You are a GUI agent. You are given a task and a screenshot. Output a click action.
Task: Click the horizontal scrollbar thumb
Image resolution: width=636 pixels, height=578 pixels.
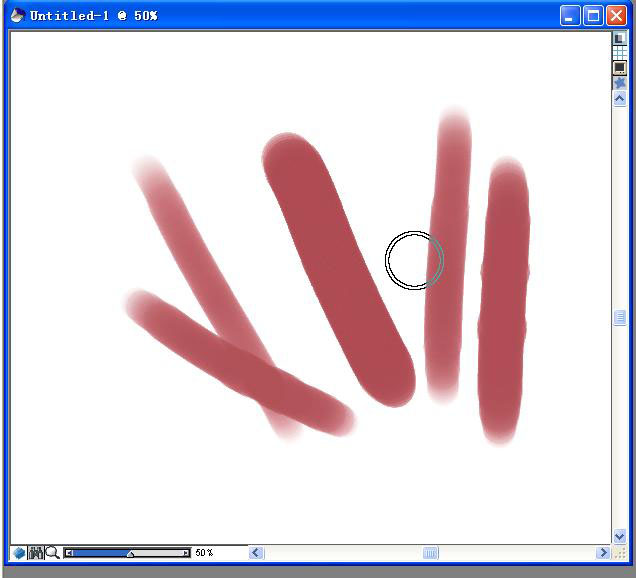coord(430,552)
